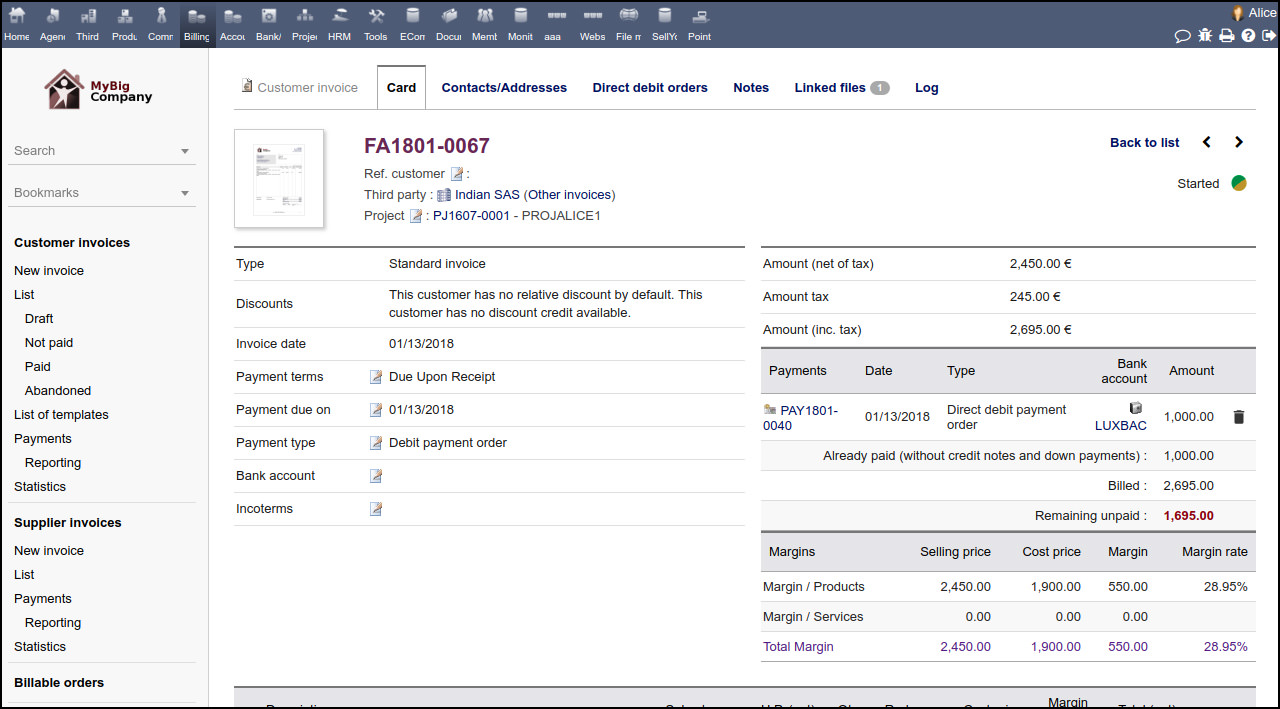The image size is (1280, 709).
Task: Click the Back to list link
Action: 1144,143
